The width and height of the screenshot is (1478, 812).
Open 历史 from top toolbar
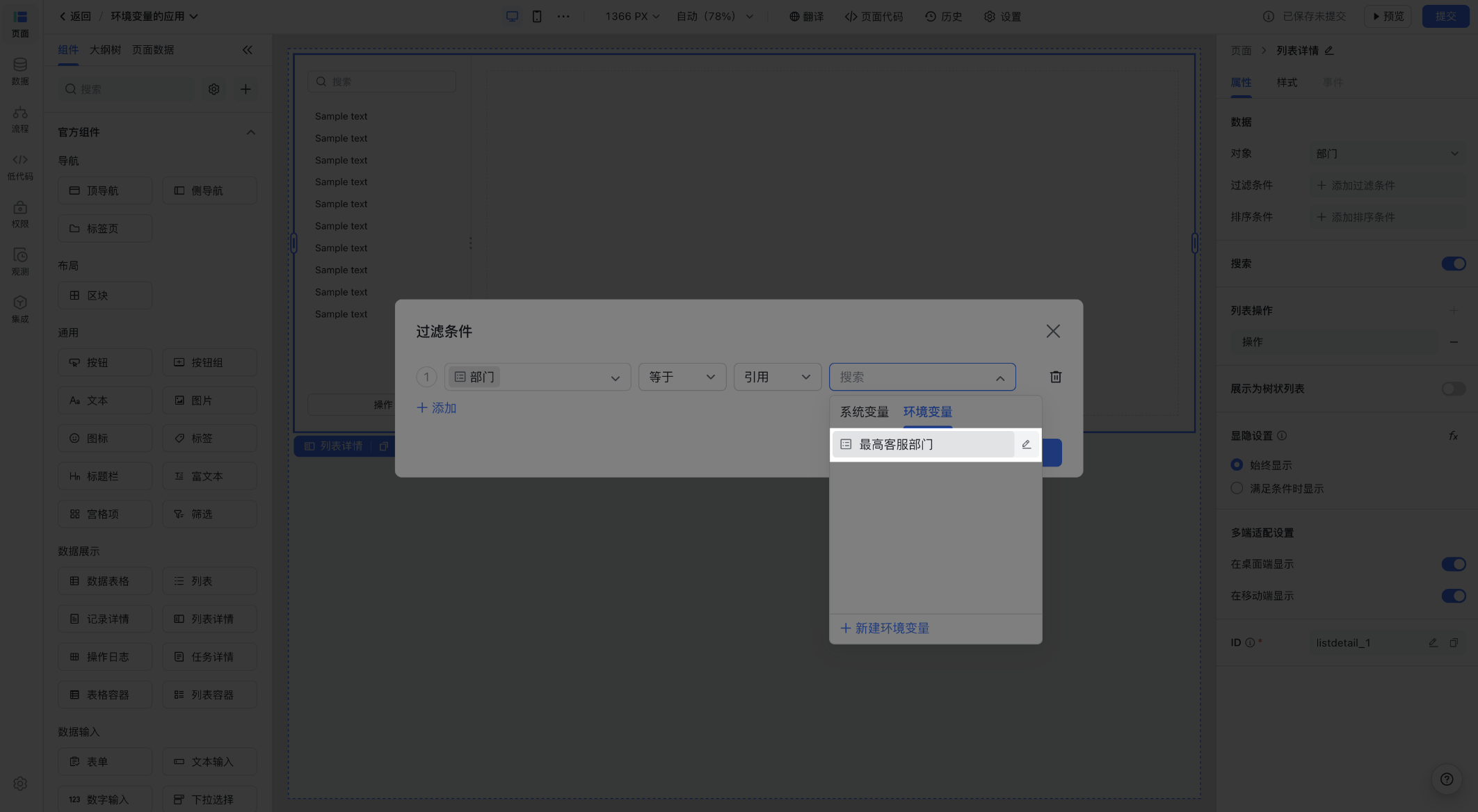click(944, 16)
